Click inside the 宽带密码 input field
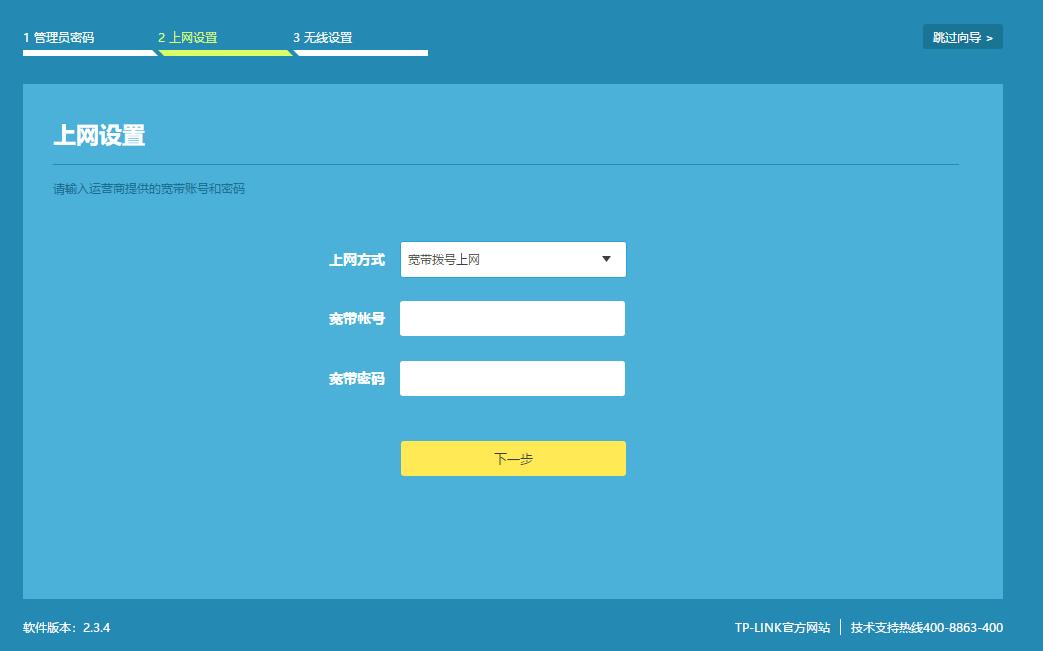1043x651 pixels. tap(512, 378)
